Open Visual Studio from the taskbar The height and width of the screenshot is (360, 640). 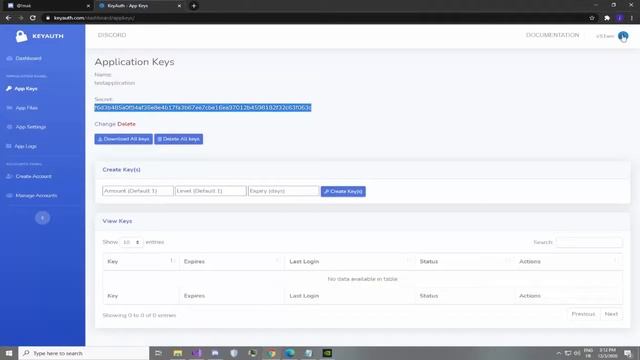point(196,353)
